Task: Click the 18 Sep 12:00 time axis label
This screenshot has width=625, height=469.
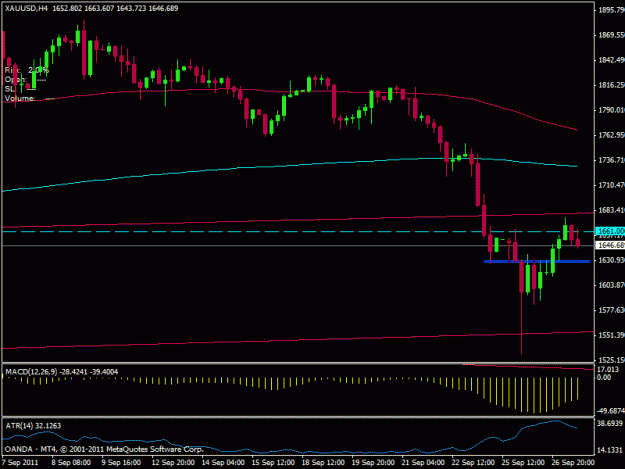Action: [x=323, y=463]
